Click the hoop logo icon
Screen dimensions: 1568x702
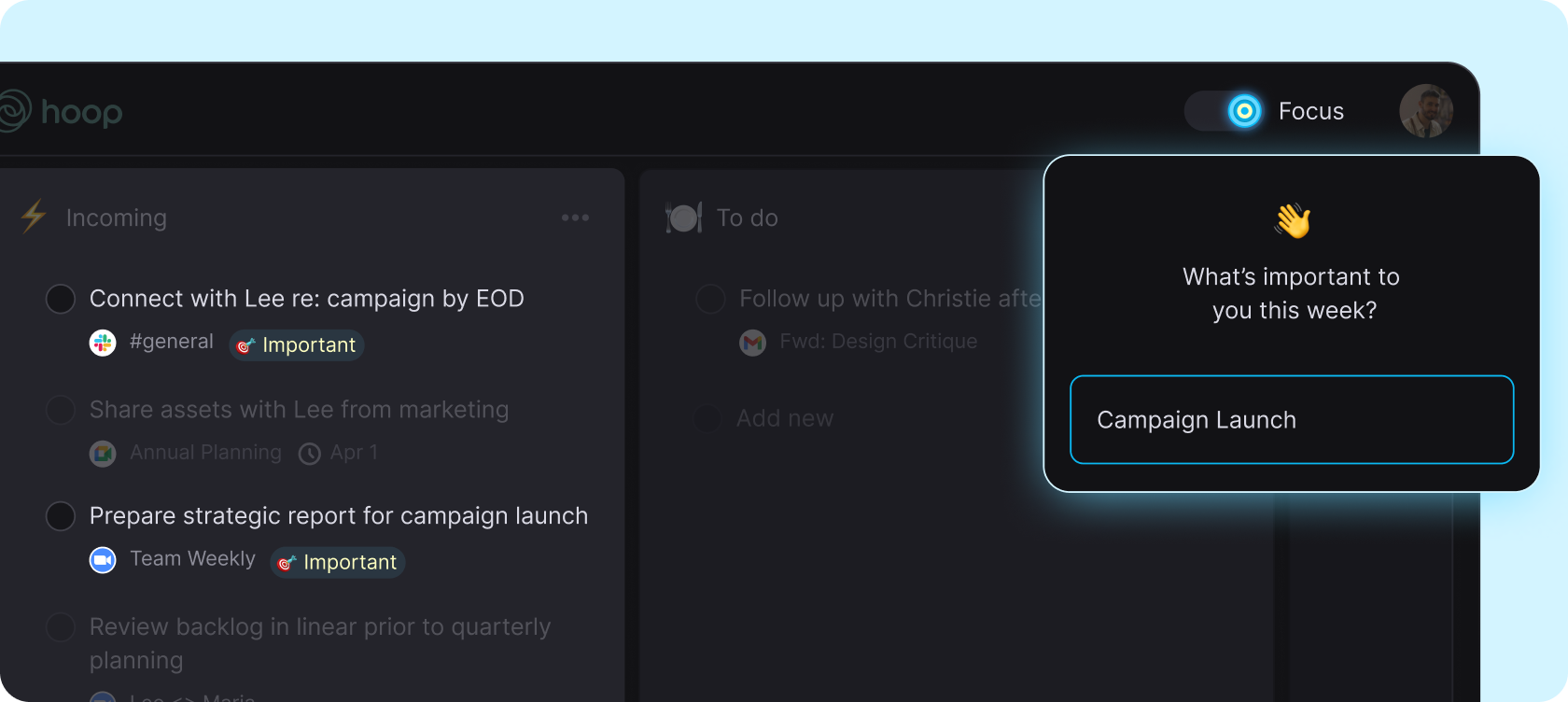tap(14, 111)
